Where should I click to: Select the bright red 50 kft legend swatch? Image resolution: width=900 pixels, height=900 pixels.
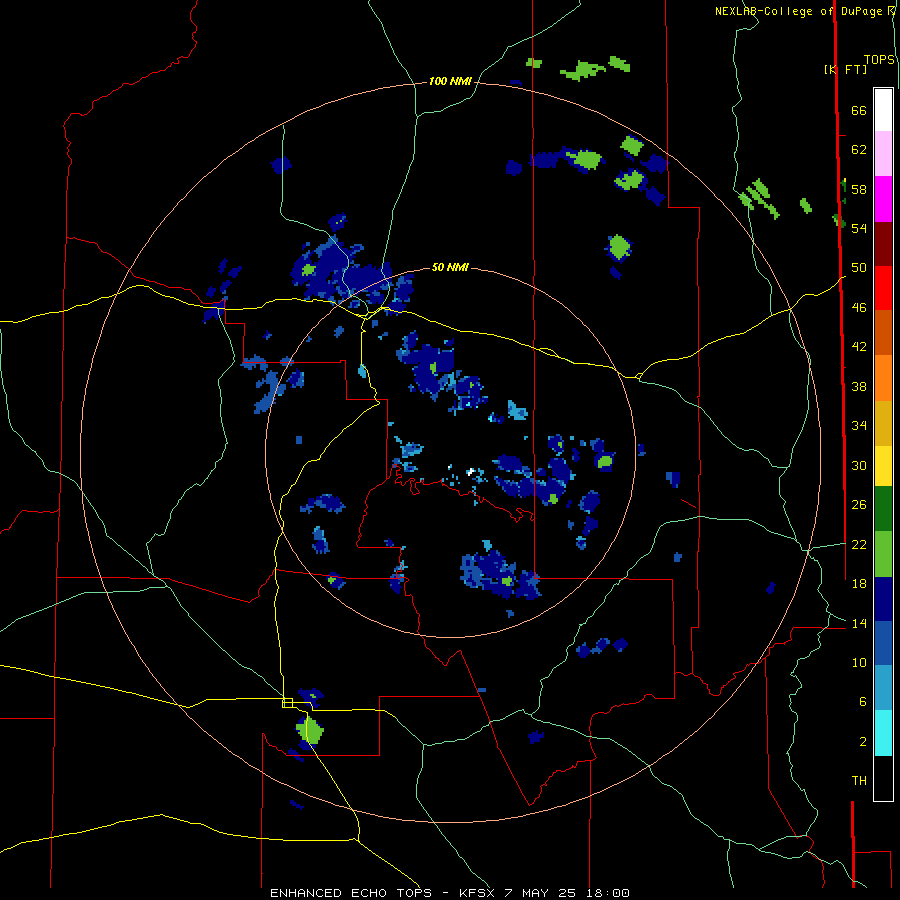click(x=883, y=288)
